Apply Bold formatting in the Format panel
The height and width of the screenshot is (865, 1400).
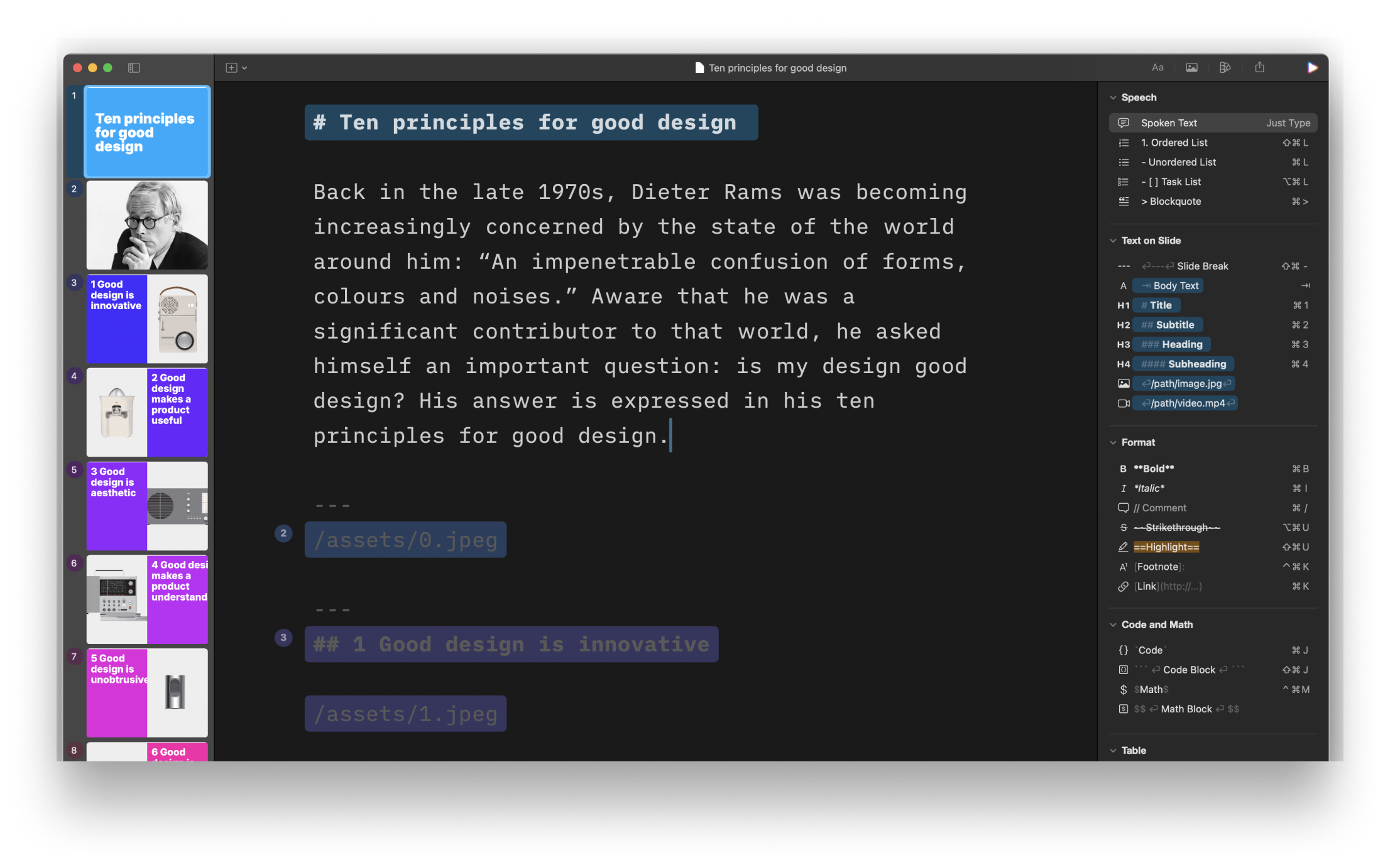pyautogui.click(x=1152, y=468)
